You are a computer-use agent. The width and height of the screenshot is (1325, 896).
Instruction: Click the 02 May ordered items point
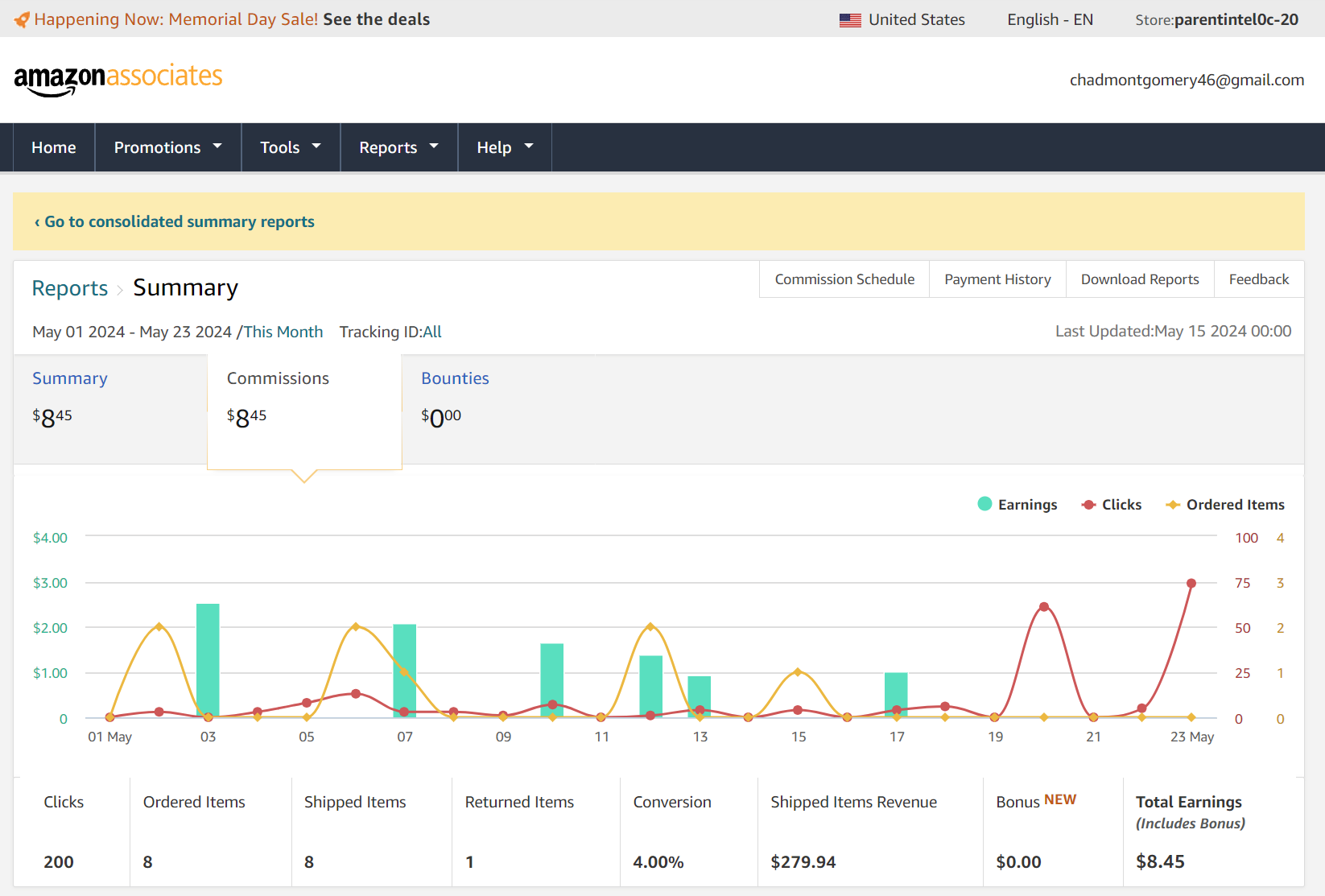click(159, 626)
